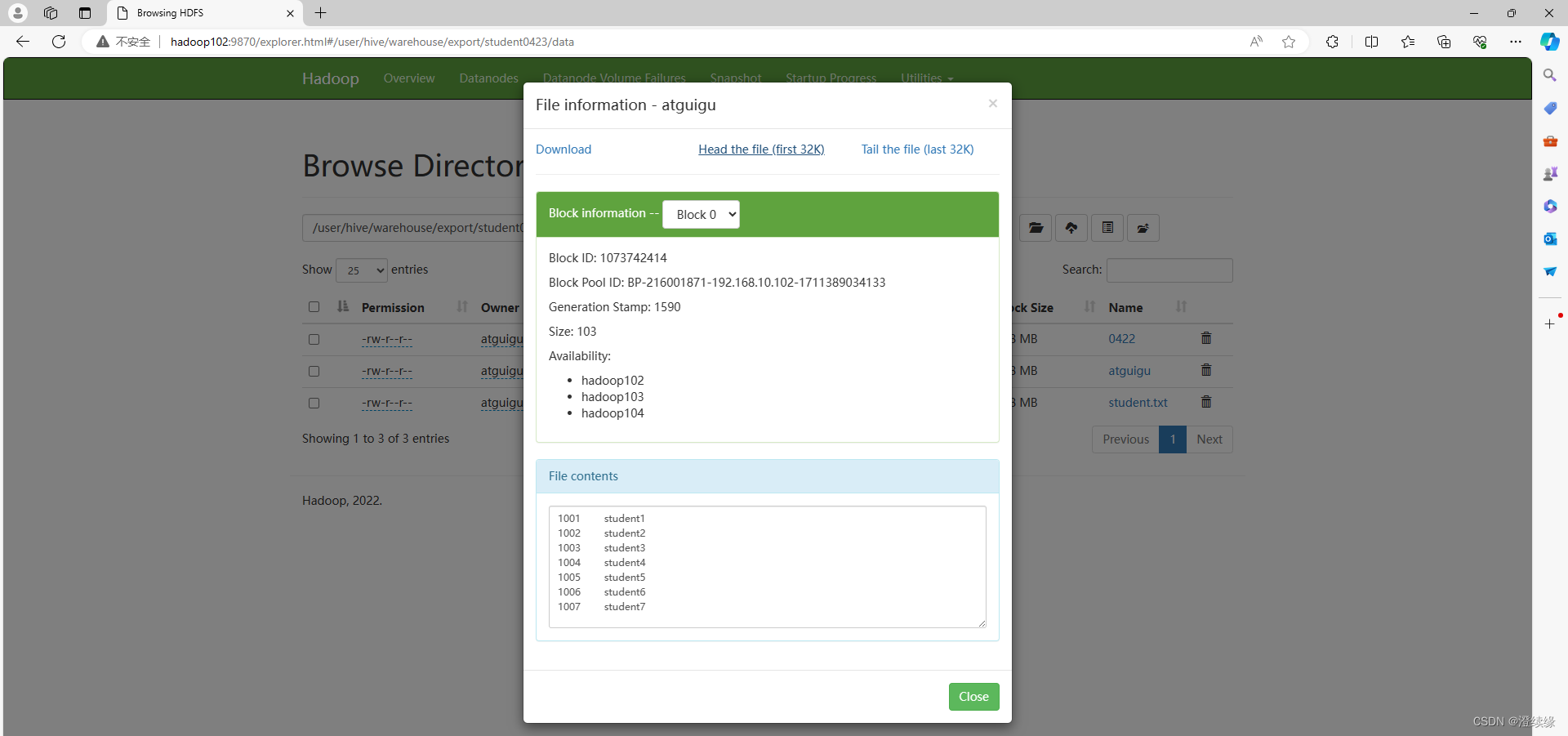The height and width of the screenshot is (736, 1568).
Task: Close the Browsing HDFS tab
Action: point(290,13)
